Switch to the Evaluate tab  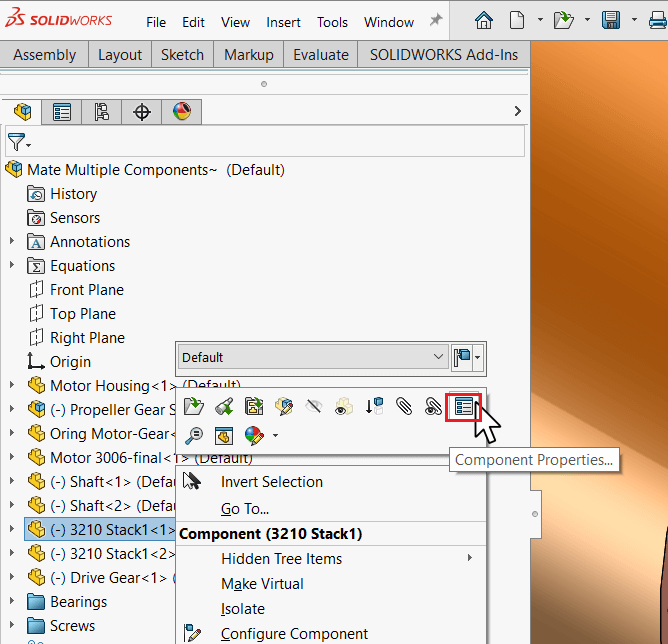(x=321, y=55)
